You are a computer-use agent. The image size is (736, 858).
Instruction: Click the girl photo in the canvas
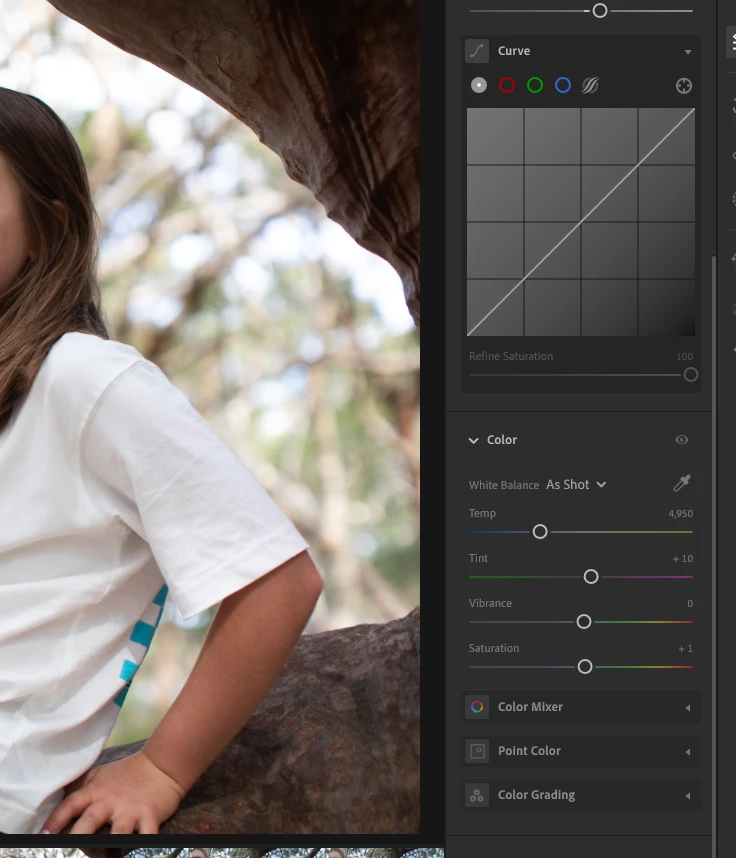point(210,417)
